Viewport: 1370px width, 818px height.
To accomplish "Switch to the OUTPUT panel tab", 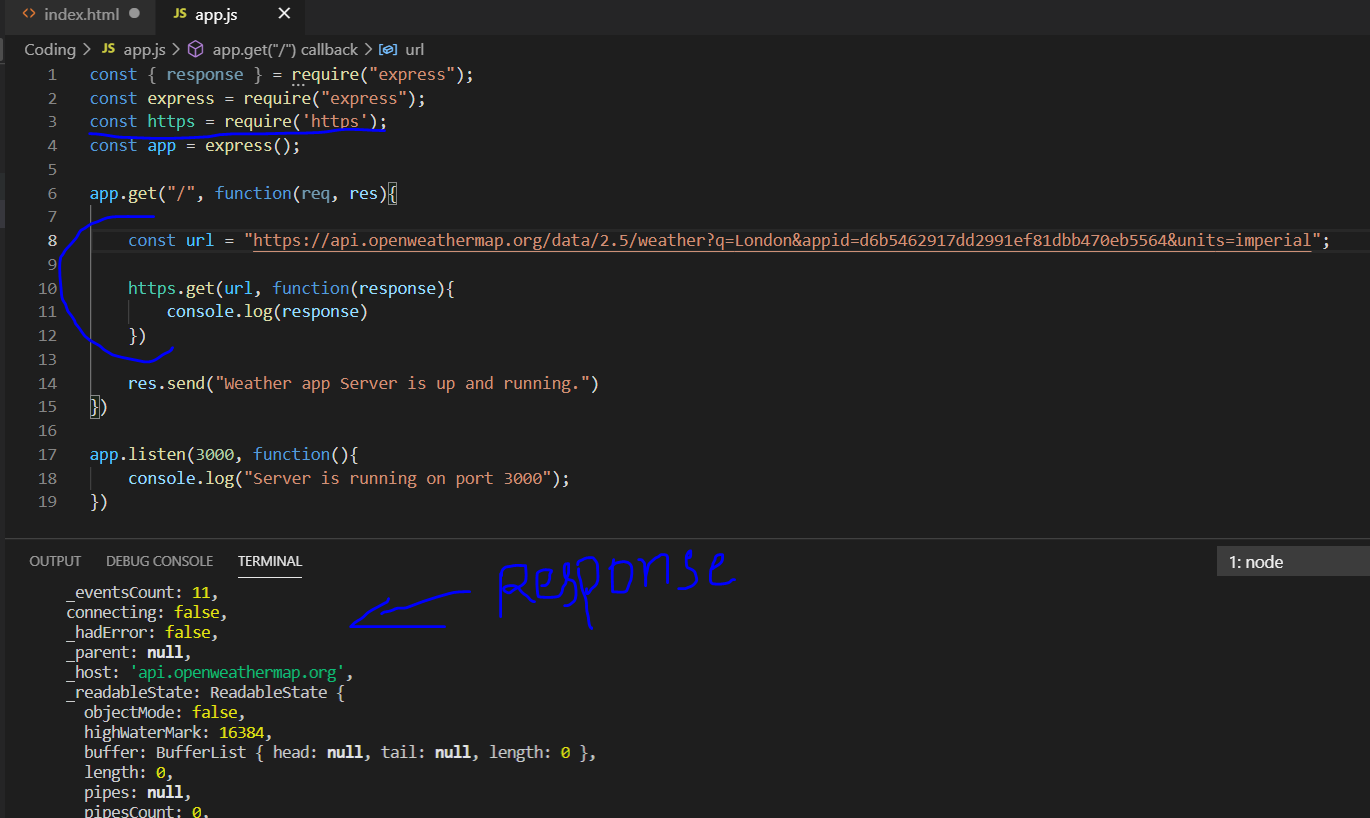I will [x=55, y=561].
